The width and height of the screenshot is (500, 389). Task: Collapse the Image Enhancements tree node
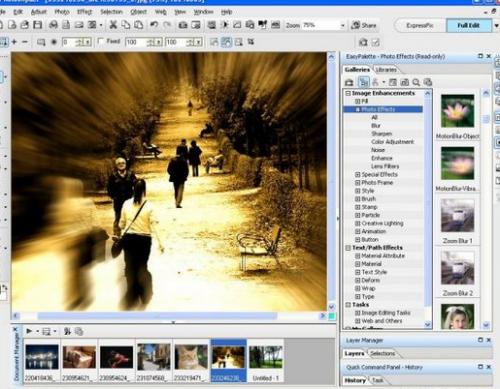click(348, 93)
